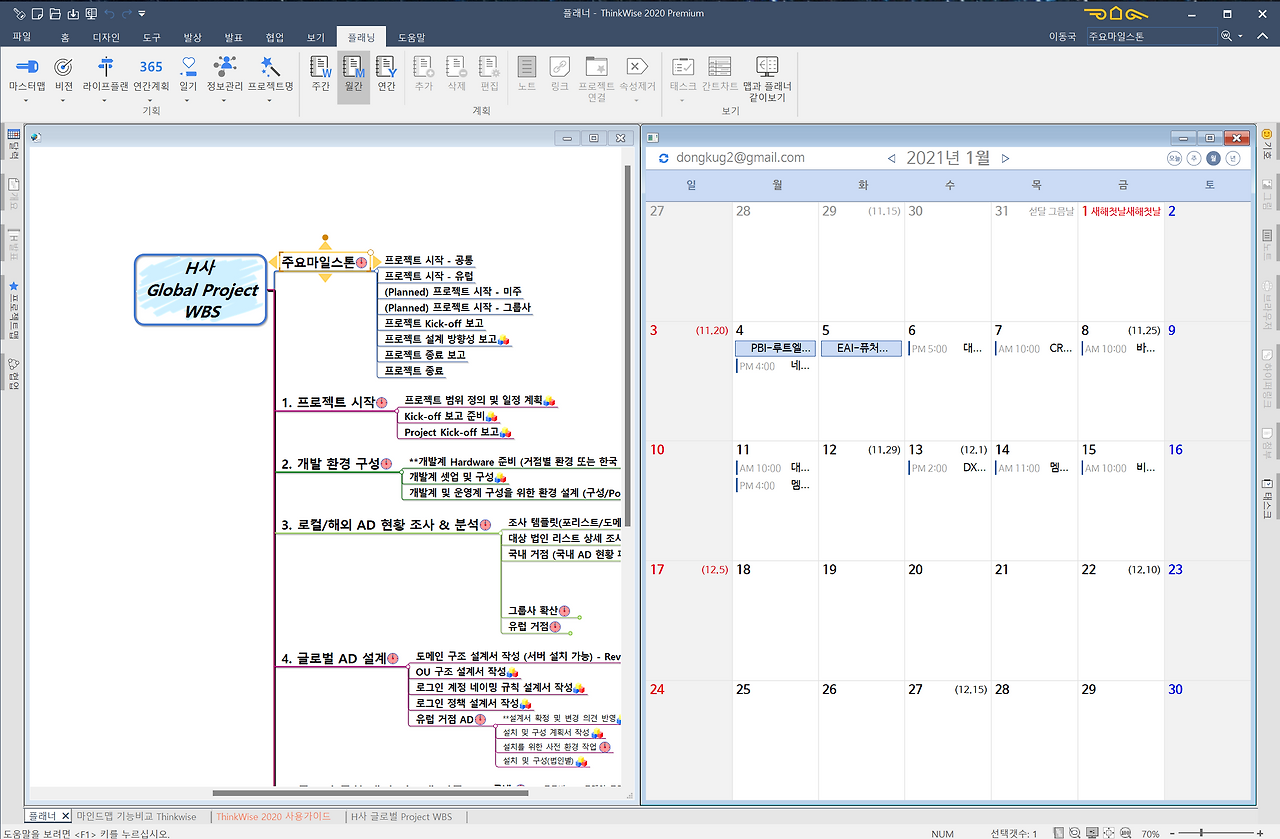Viewport: 1280px width, 839px height.
Task: Open the 프로젝트맵 star tab on left sidebar
Action: point(13,310)
